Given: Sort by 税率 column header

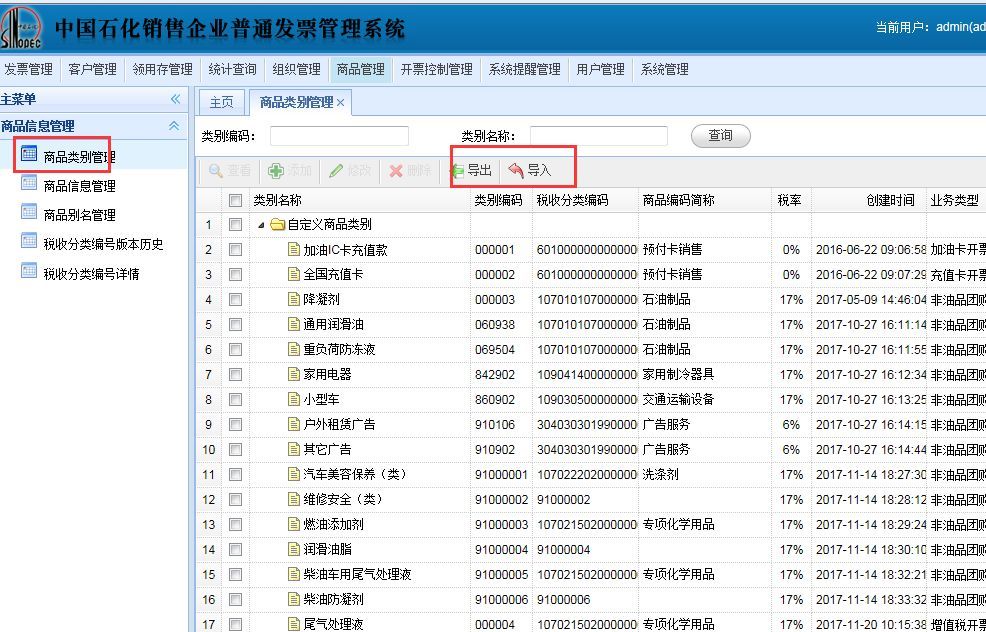Looking at the screenshot, I should pos(791,201).
